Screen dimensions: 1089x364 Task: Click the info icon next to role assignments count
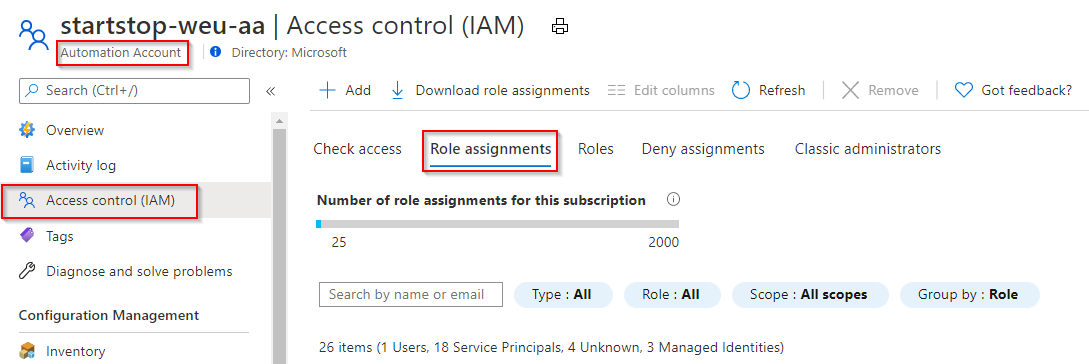pyautogui.click(x=673, y=200)
